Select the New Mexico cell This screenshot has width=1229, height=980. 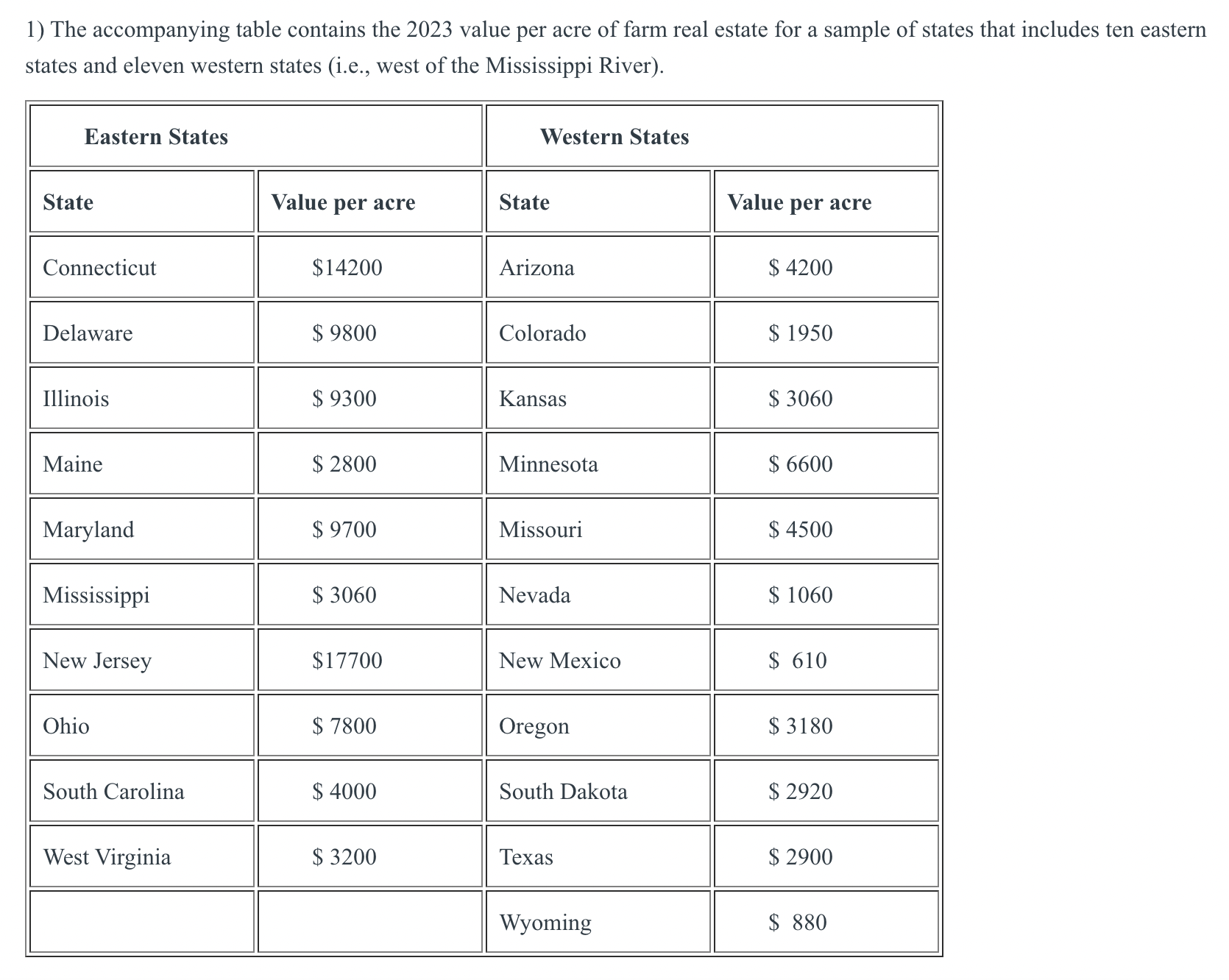tap(598, 660)
